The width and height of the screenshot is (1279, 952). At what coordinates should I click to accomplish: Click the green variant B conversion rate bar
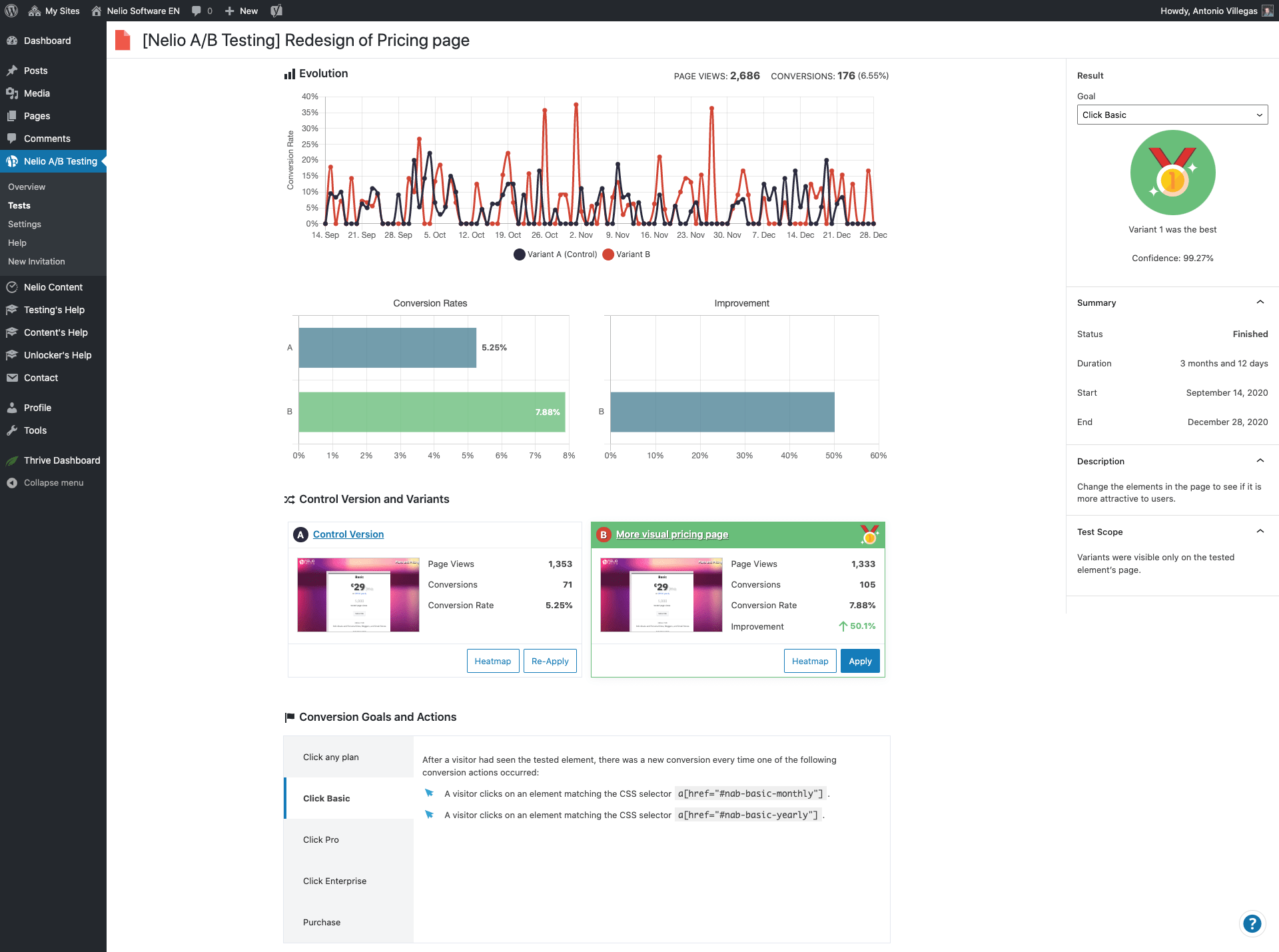(x=431, y=412)
